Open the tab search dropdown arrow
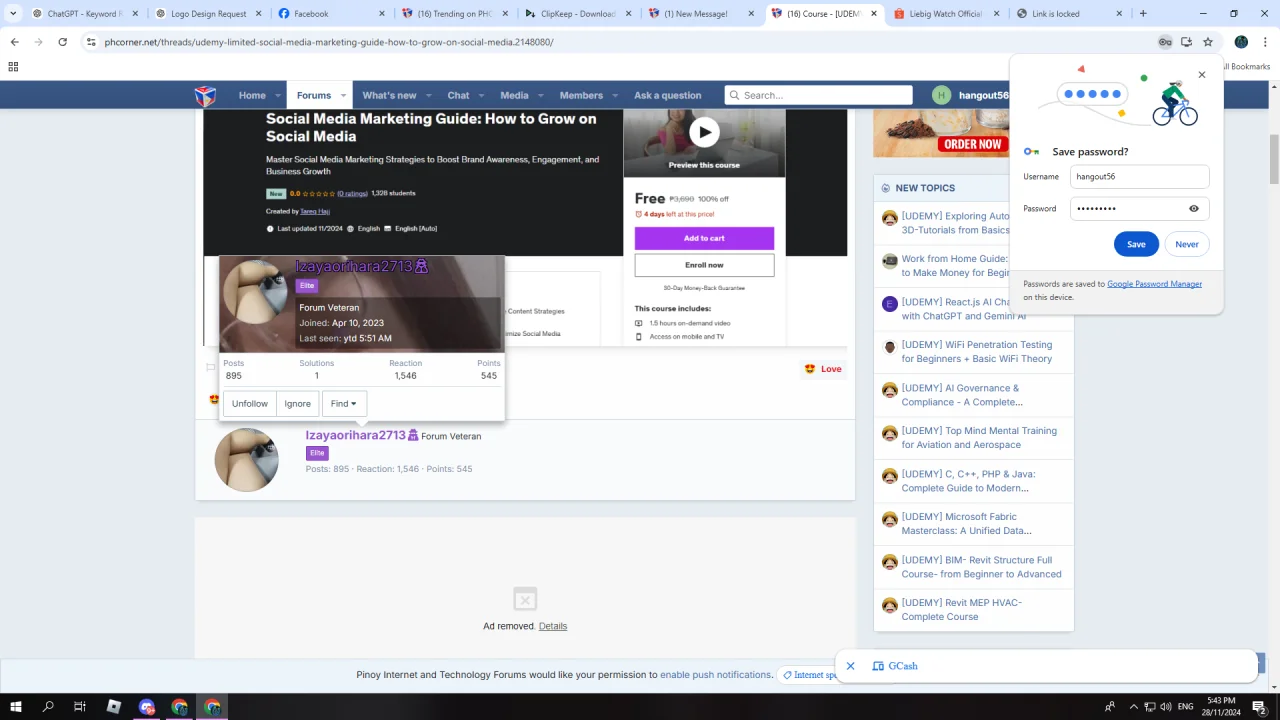 tap(13, 14)
